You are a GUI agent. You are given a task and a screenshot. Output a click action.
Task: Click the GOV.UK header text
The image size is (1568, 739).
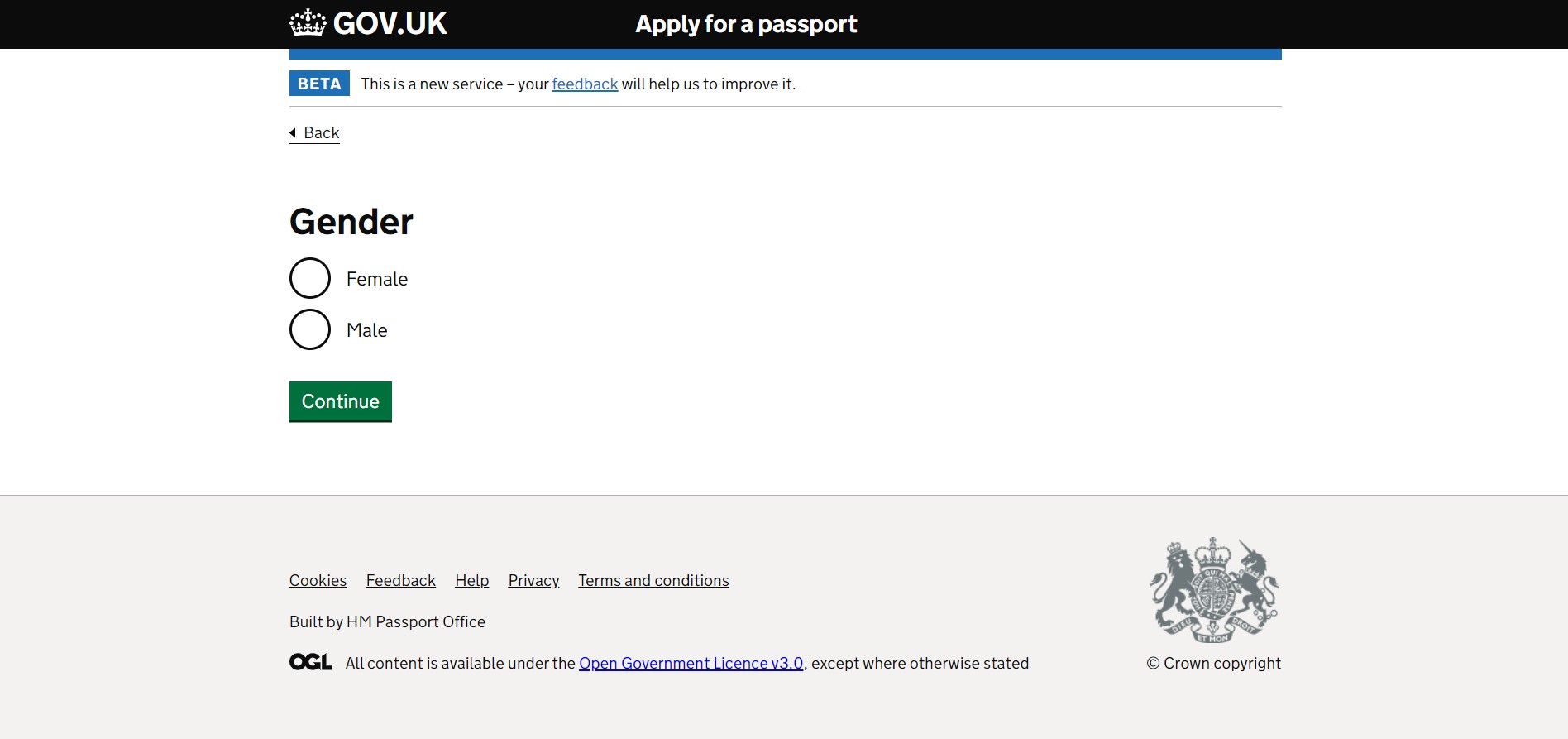coord(390,23)
